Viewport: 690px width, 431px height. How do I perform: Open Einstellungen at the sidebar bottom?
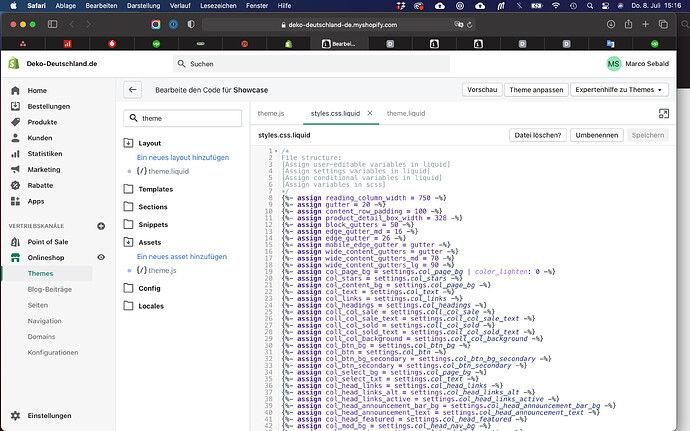(x=49, y=416)
